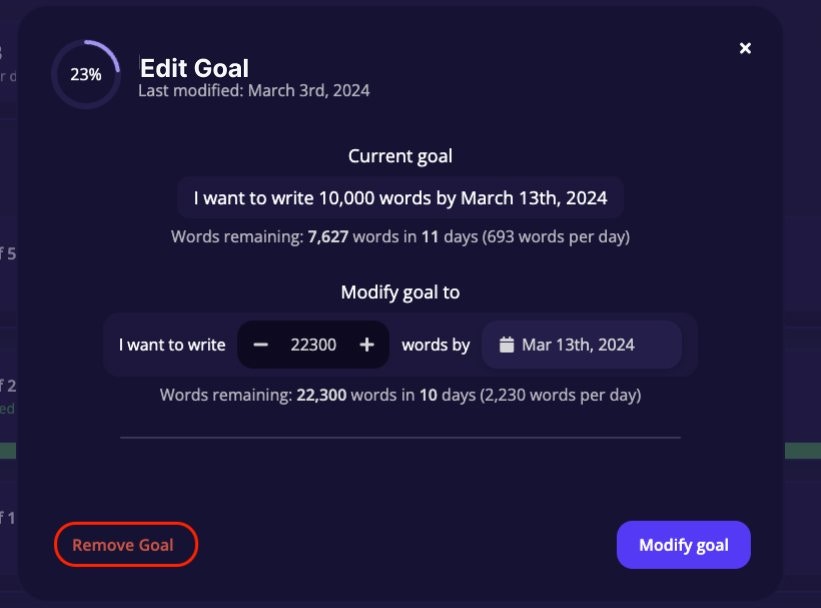821x608 pixels.
Task: Click Remove Goal
Action: (124, 544)
